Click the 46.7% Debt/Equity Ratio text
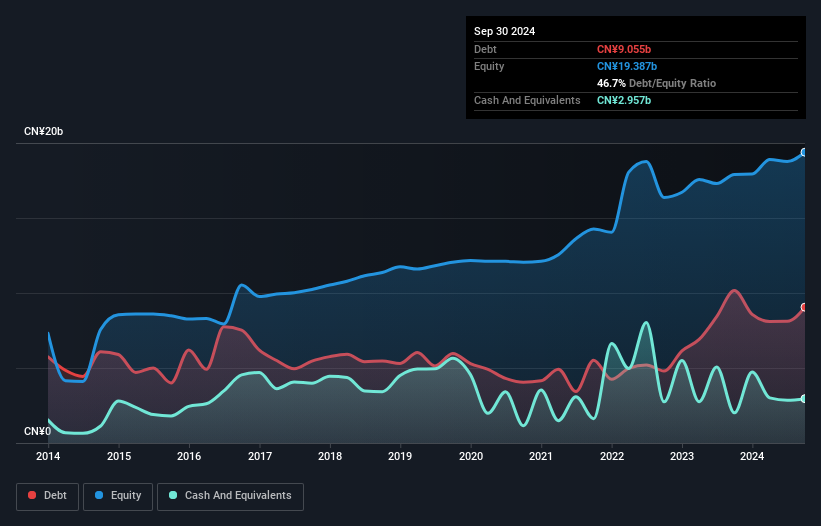 coord(656,83)
